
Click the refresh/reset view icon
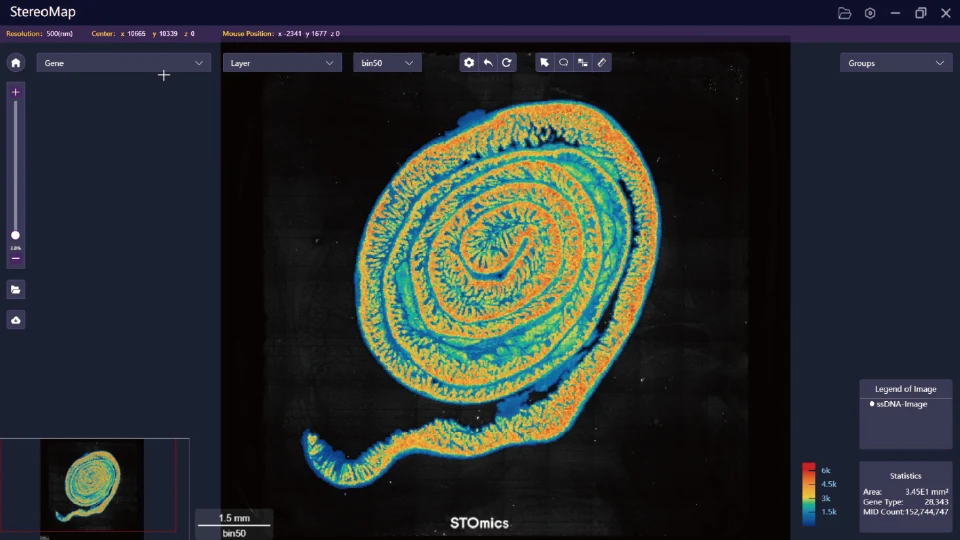tap(507, 63)
